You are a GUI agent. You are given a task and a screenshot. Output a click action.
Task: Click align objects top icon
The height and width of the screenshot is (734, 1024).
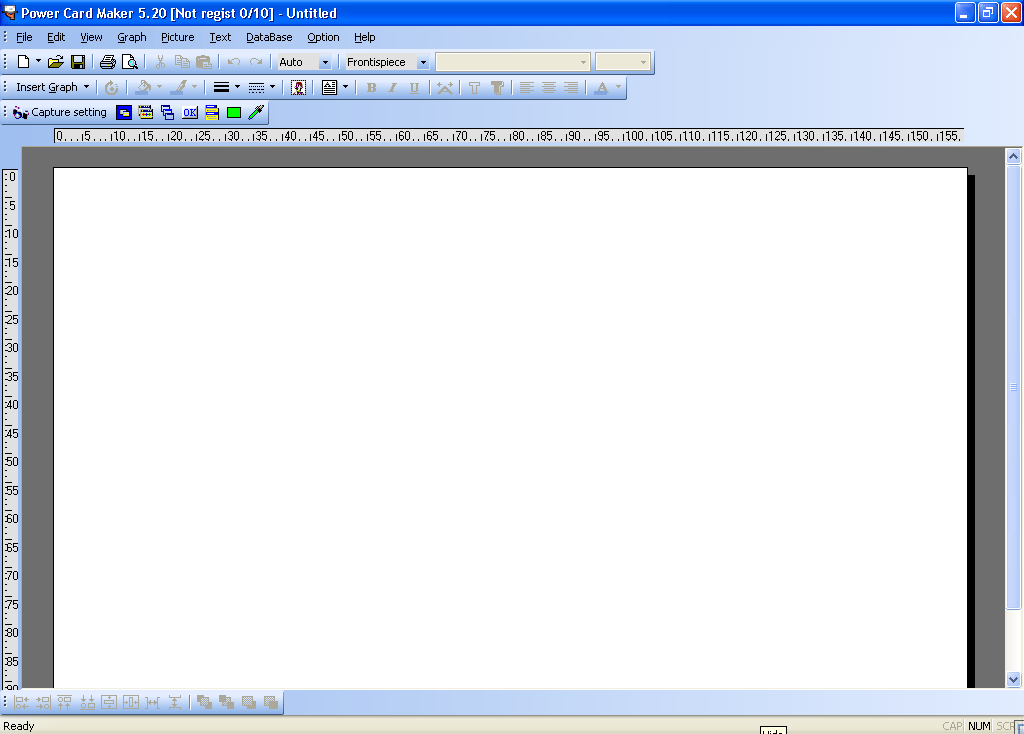click(x=65, y=703)
